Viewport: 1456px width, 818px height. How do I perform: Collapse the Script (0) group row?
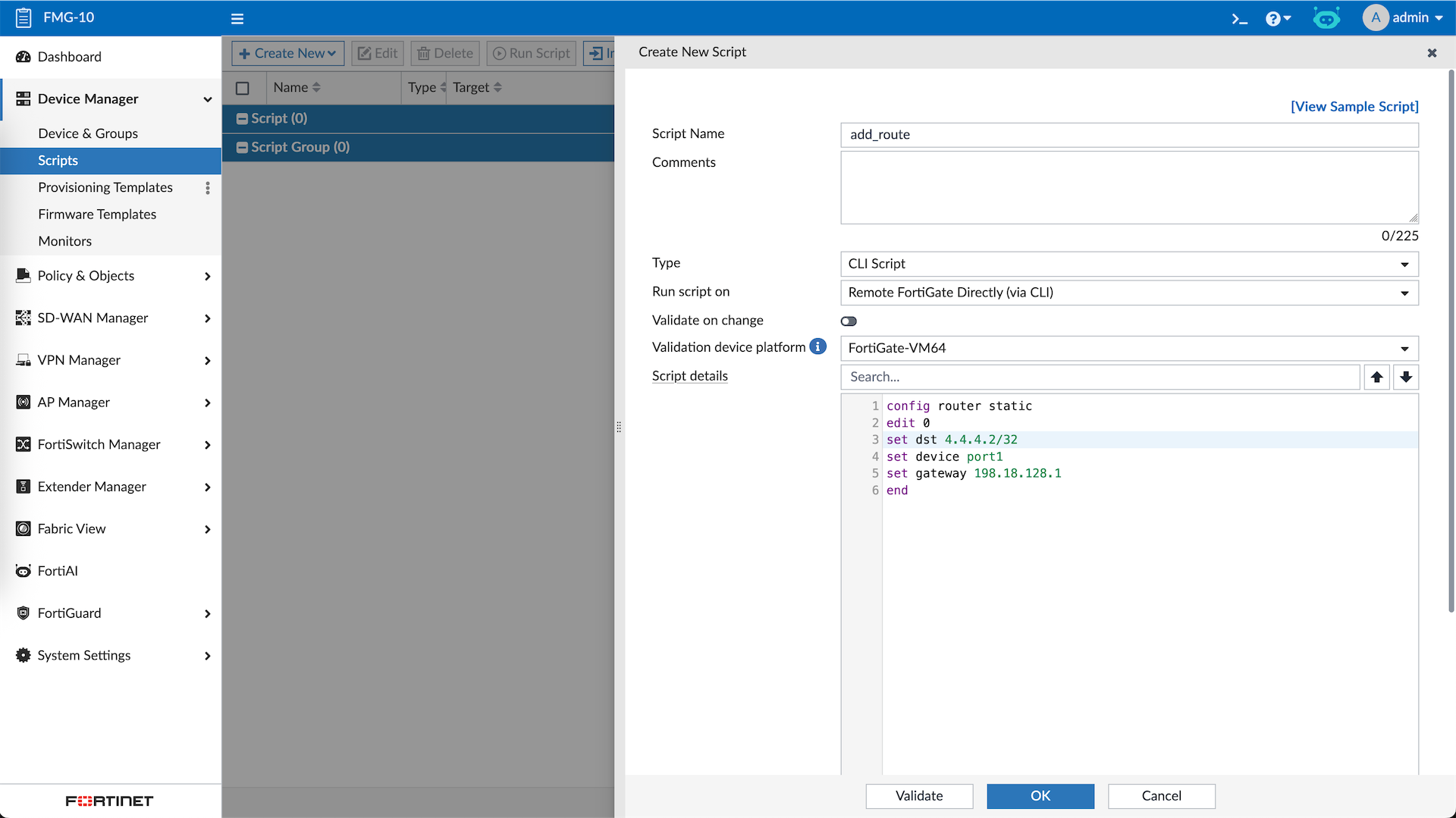[x=242, y=118]
